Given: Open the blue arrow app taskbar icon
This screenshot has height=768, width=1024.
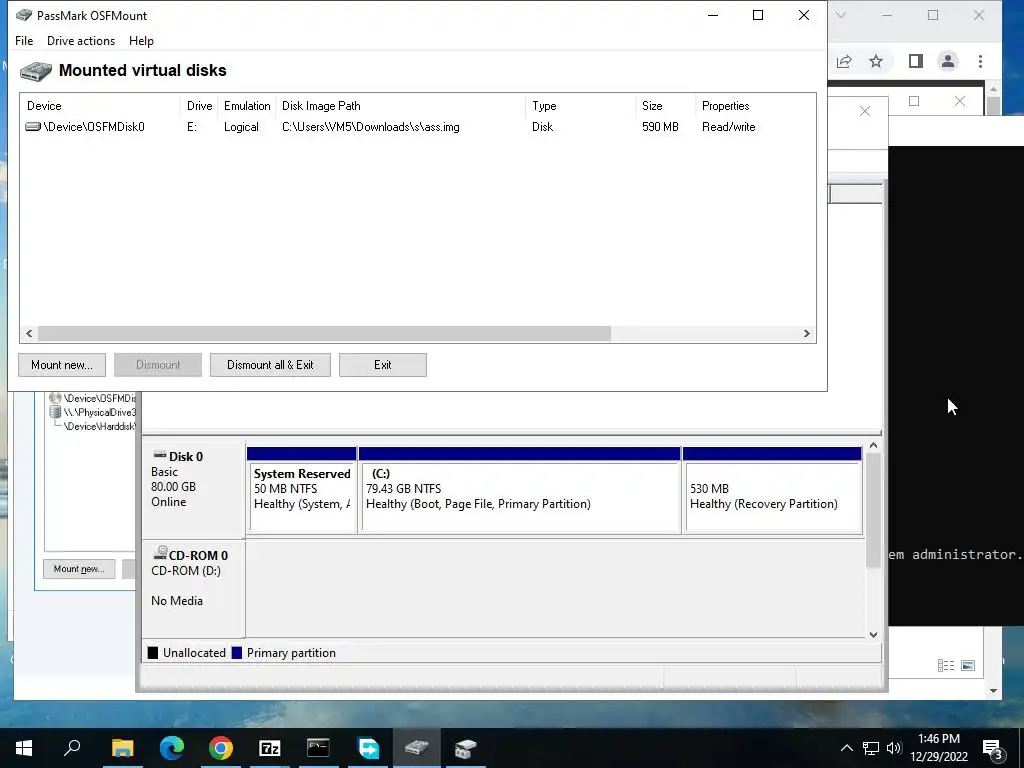Looking at the screenshot, I should (368, 748).
